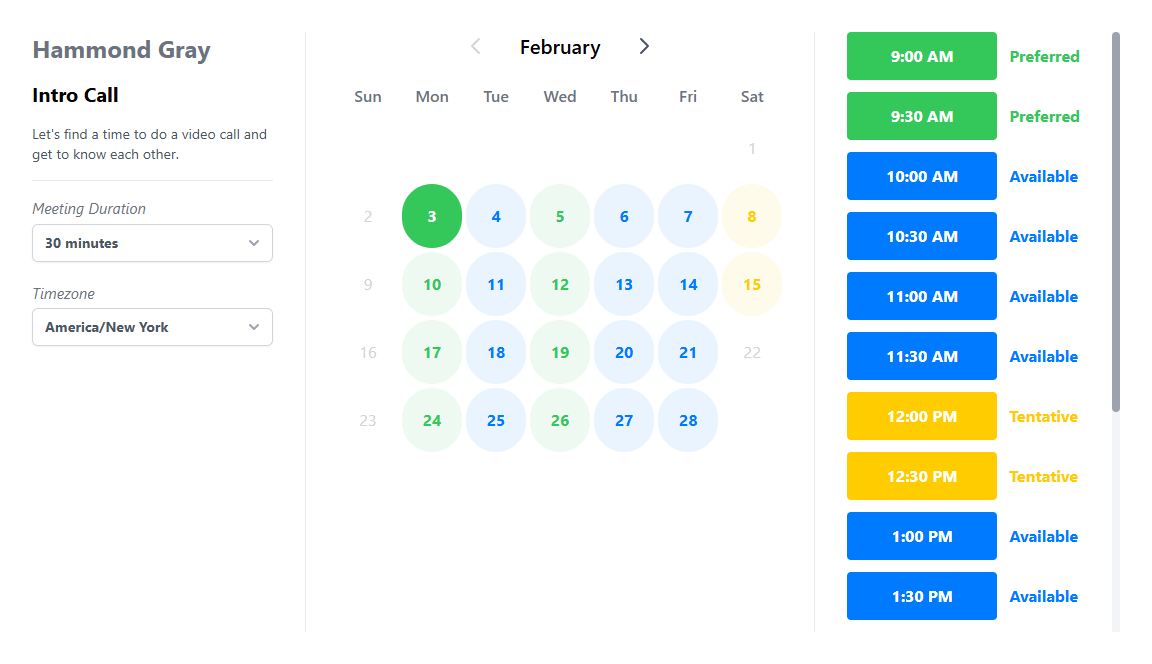
Task: Select Tuesday February 4
Action: (x=496, y=216)
